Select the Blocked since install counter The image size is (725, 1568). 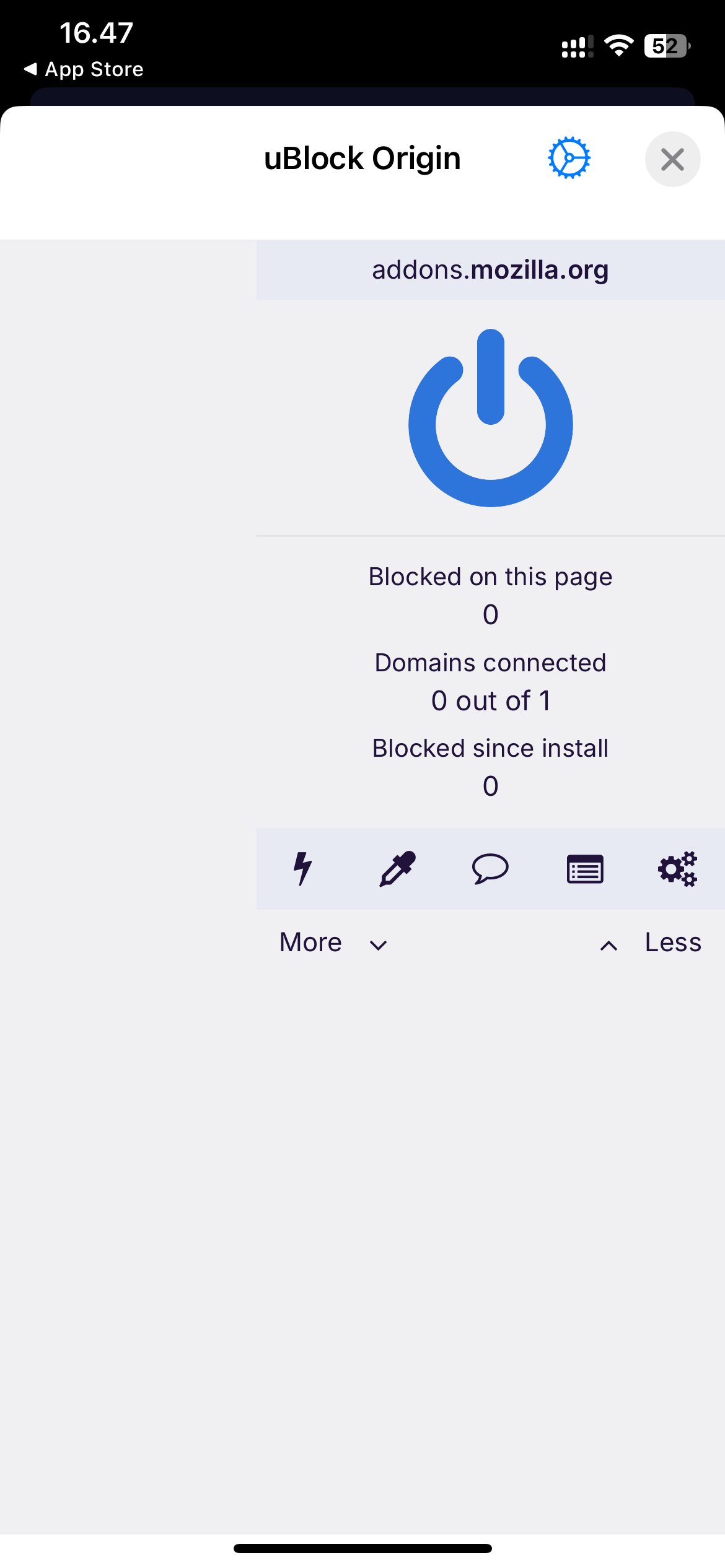point(490,767)
